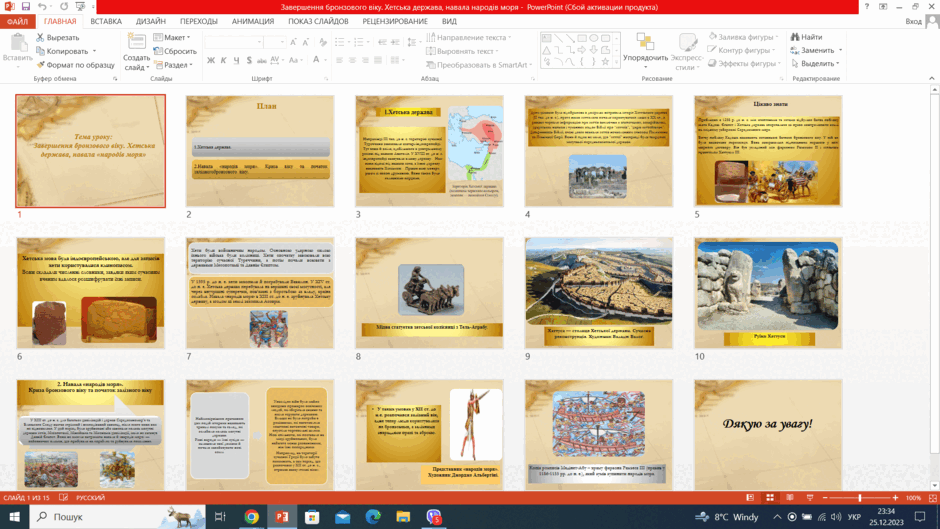The height and width of the screenshot is (529, 940).
Task: Click the Вход sign-in link
Action: (x=913, y=22)
